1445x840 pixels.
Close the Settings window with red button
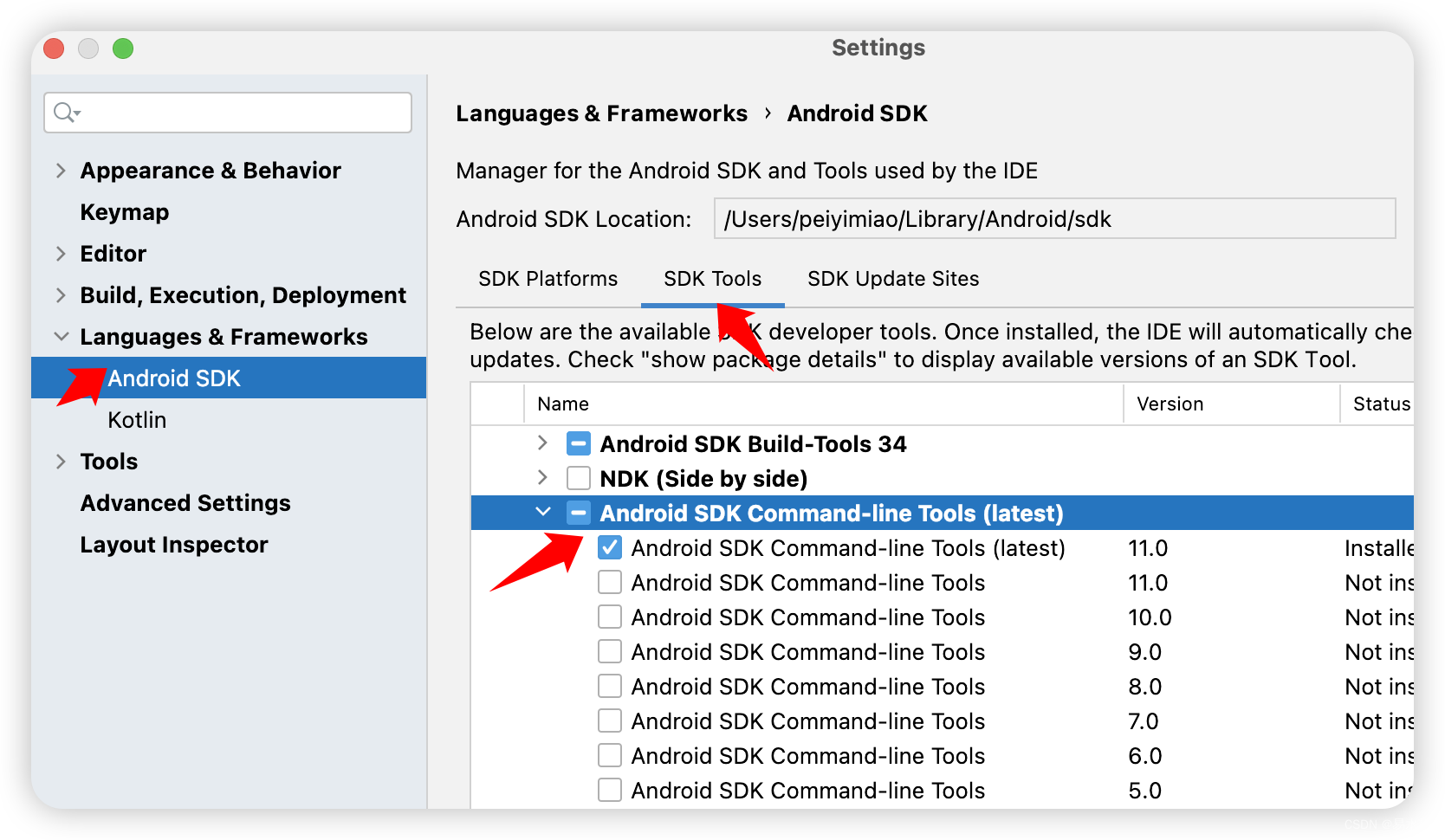54,48
